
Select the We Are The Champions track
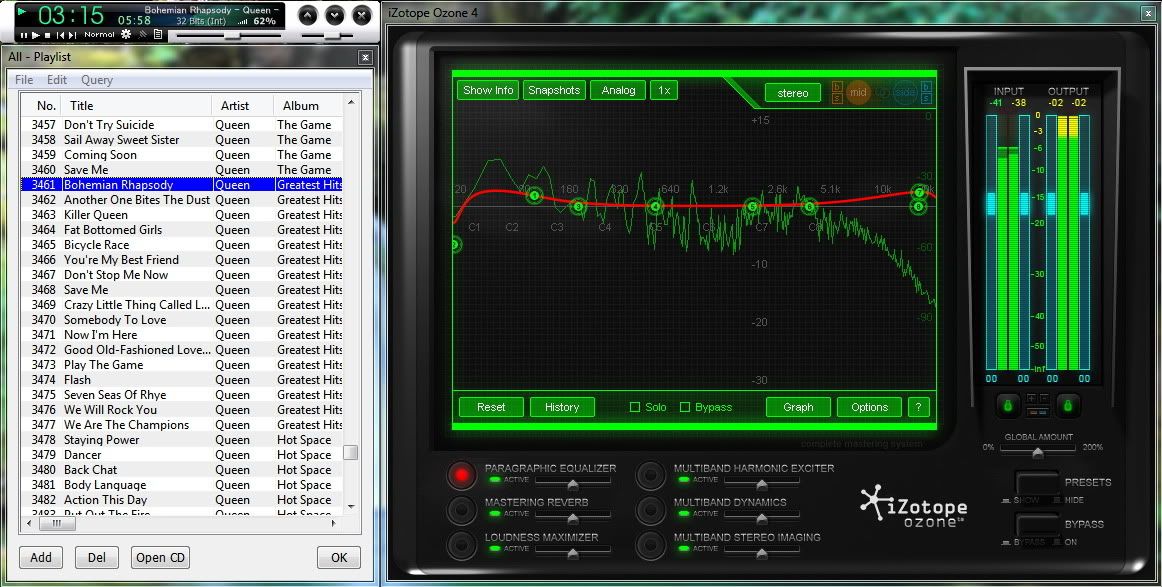[x=182, y=425]
